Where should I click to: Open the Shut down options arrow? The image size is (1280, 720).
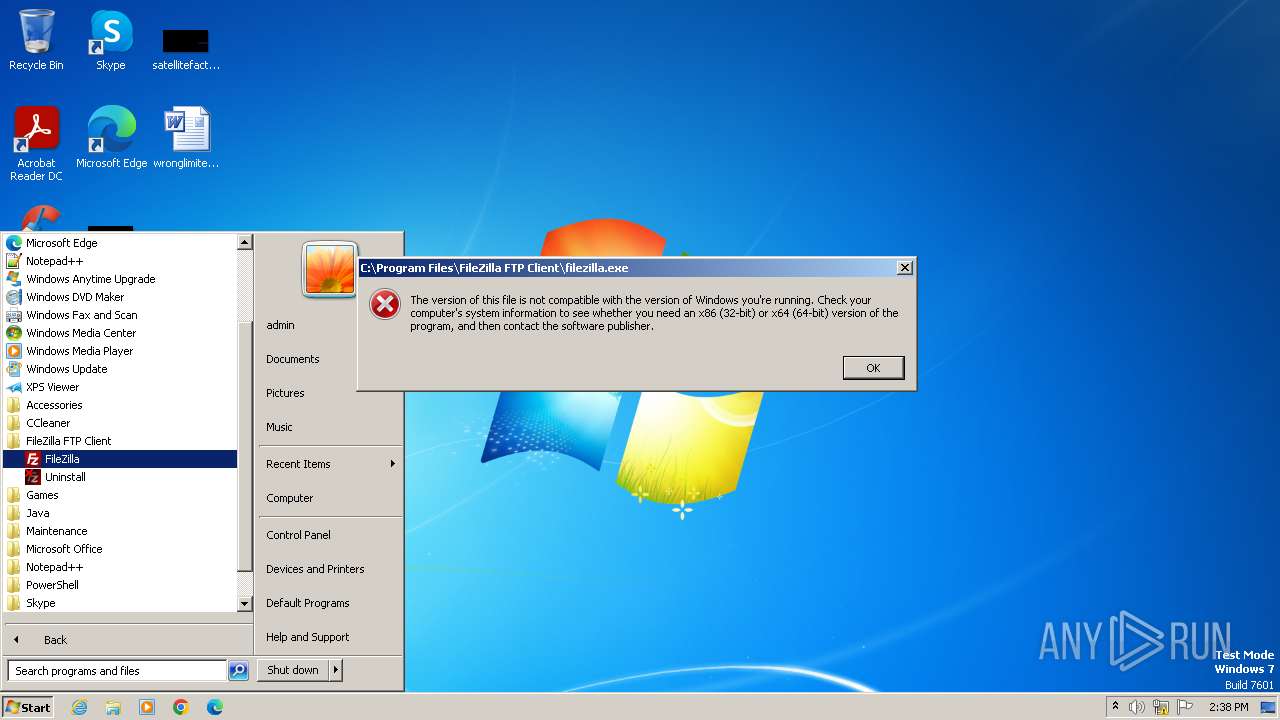[x=336, y=670]
